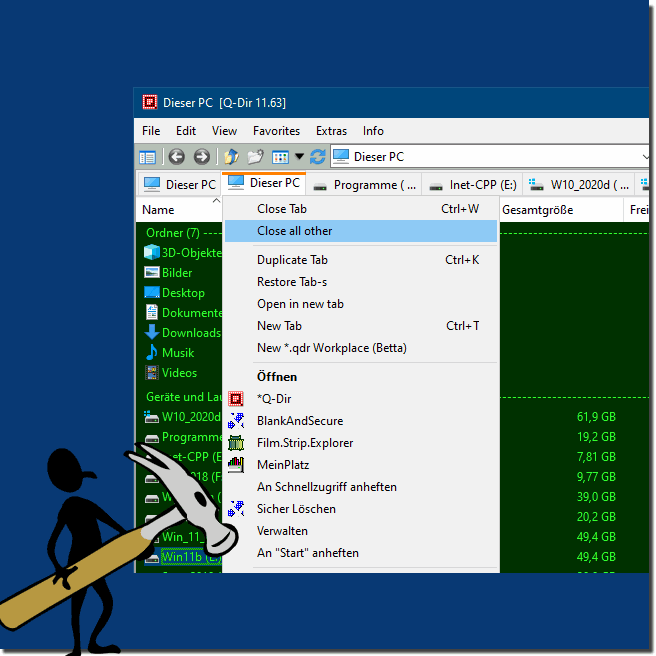This screenshot has height=656, width=656.
Task: Click the Dieser PC address bar field
Action: pos(489,157)
